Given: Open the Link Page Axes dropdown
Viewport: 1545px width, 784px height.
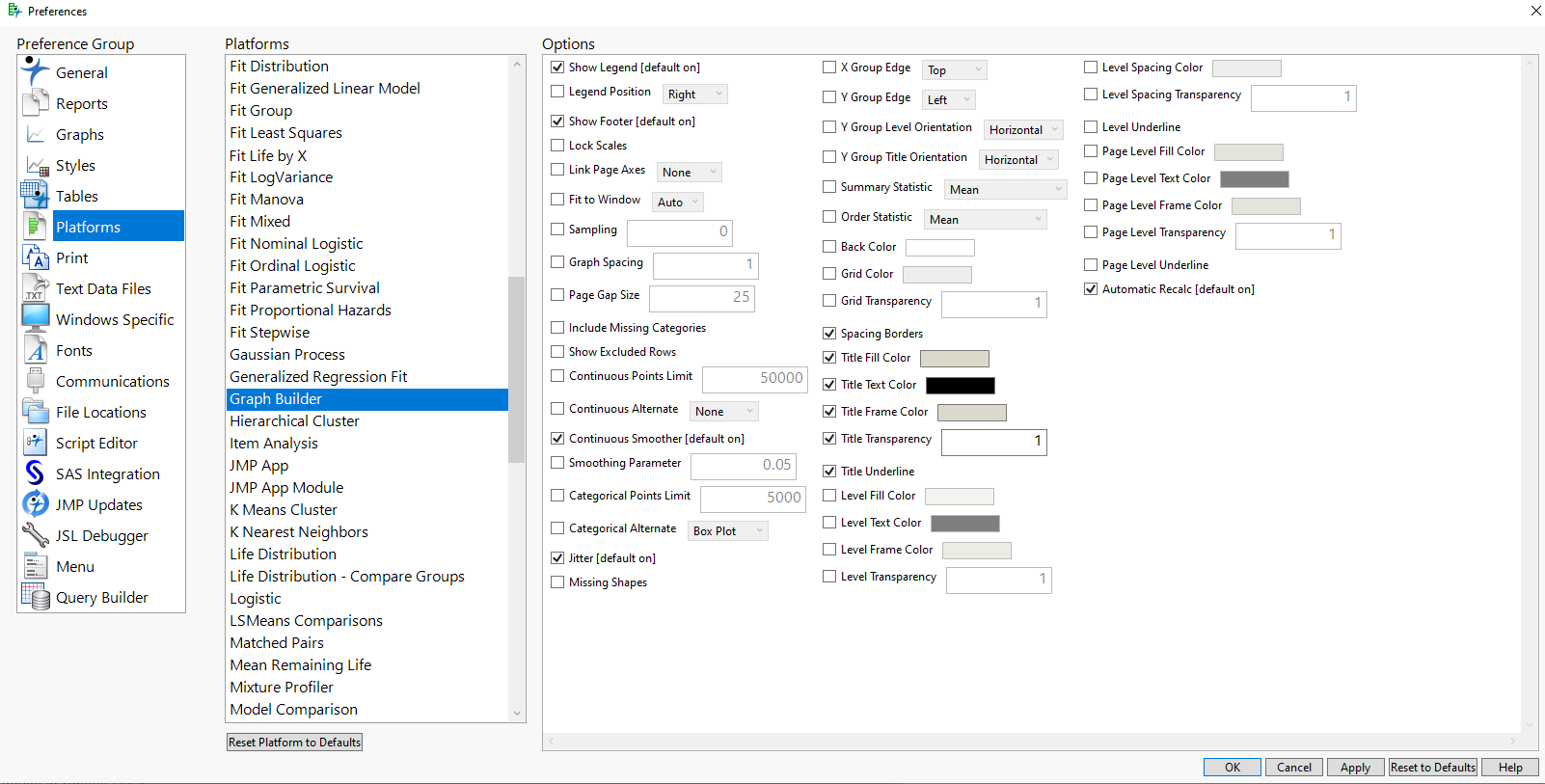Looking at the screenshot, I should tap(690, 173).
